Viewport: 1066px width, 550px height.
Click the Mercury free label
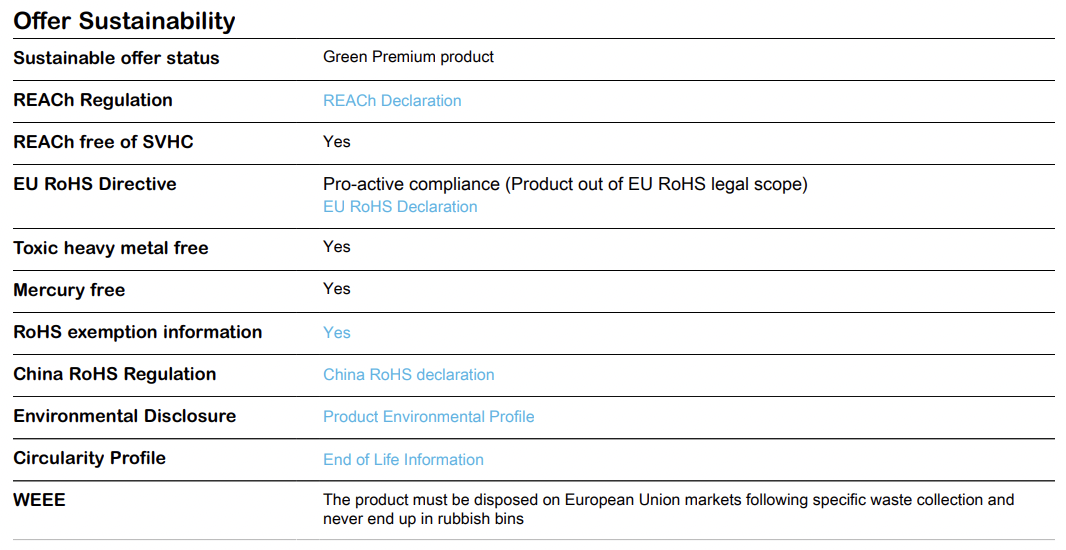click(x=69, y=290)
